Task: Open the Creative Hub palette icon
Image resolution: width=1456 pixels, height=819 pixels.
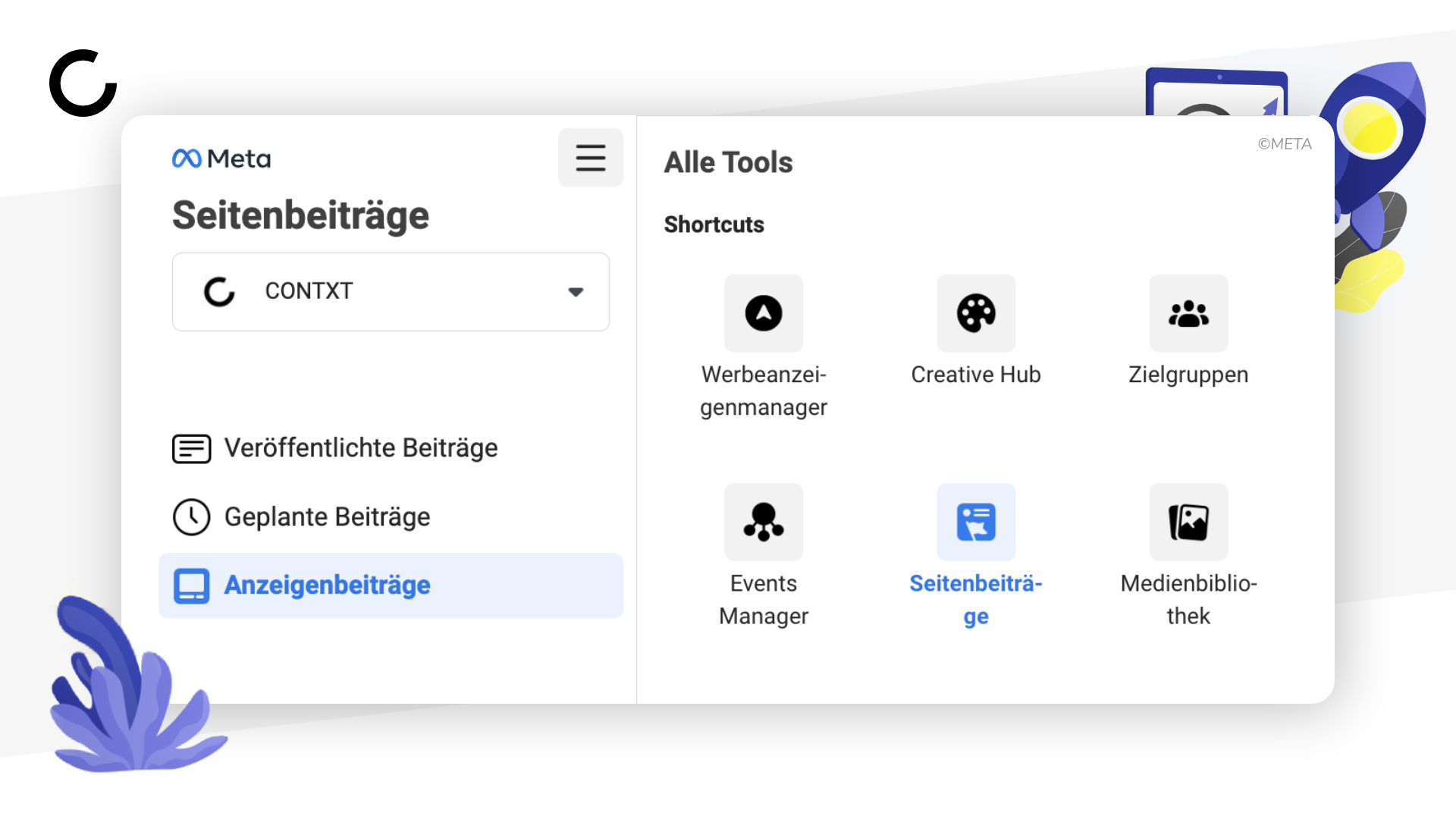Action: (x=976, y=313)
